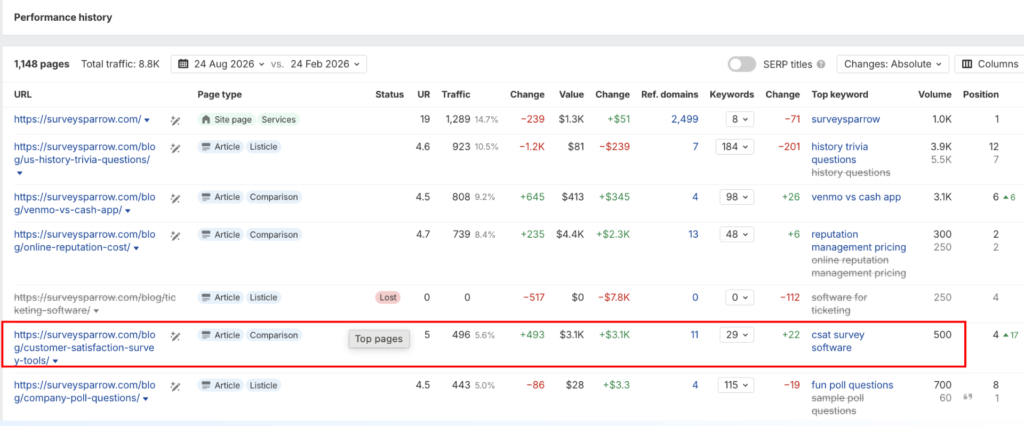This screenshot has width=1024, height=426.
Task: Open the surveysparrow top keyword link
Action: [x=846, y=120]
